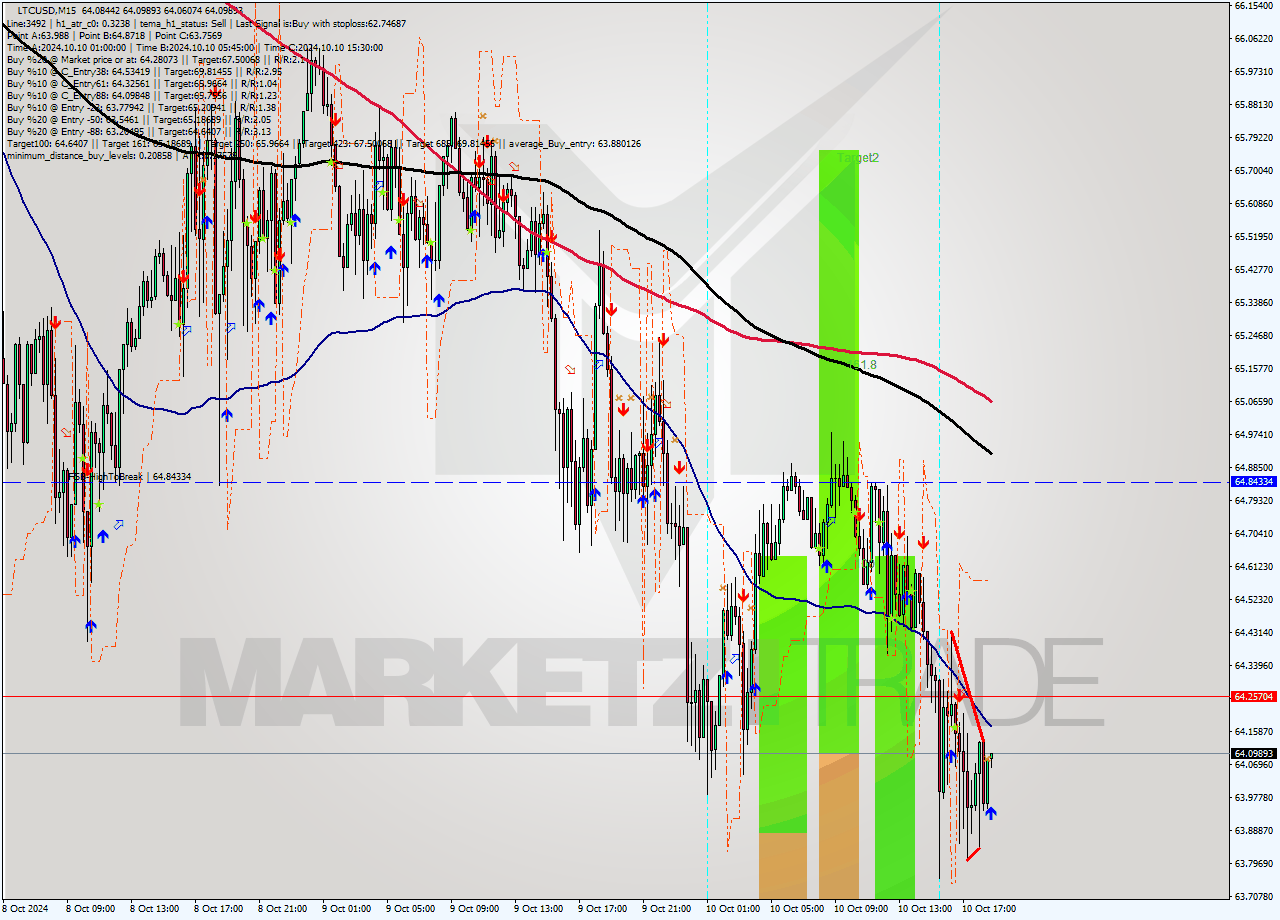Click the 64.52320 price axis label

point(1254,599)
